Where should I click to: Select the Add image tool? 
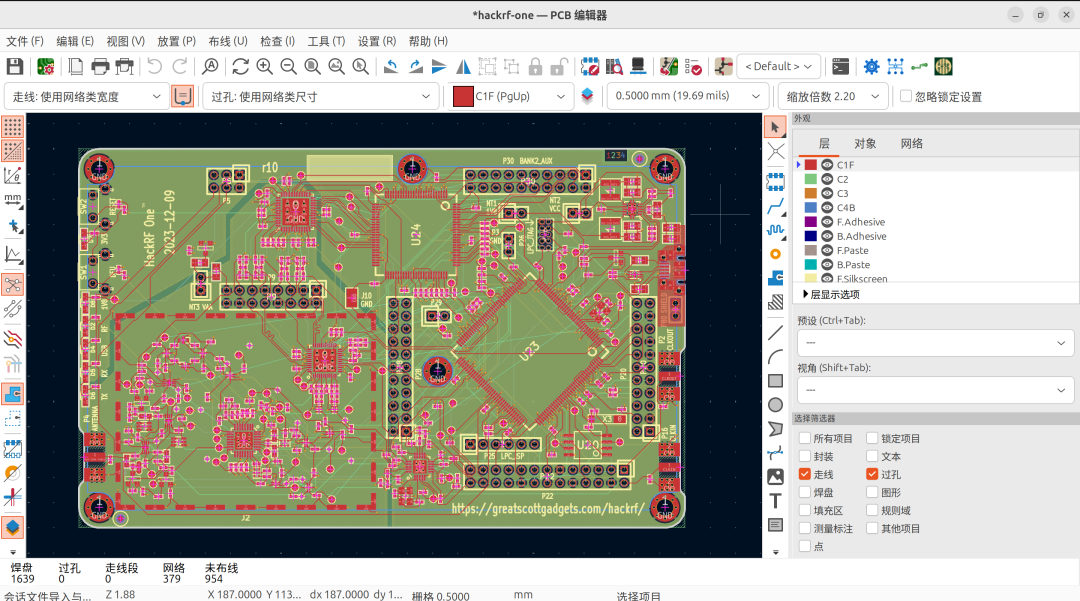coord(776,476)
